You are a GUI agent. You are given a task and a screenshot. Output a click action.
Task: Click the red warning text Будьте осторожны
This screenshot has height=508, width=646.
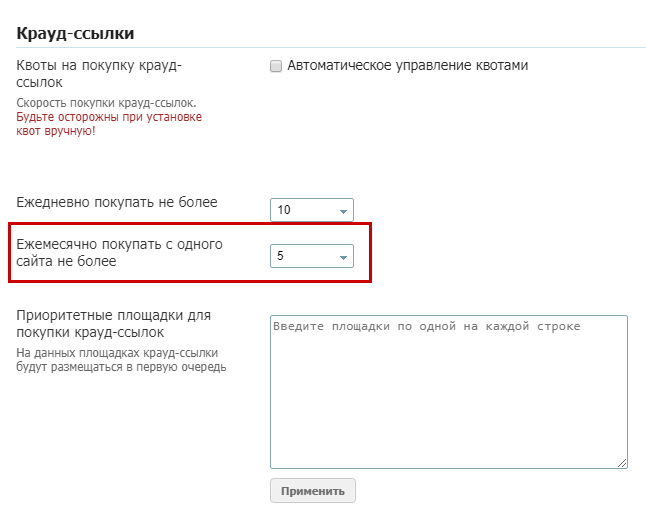click(109, 124)
